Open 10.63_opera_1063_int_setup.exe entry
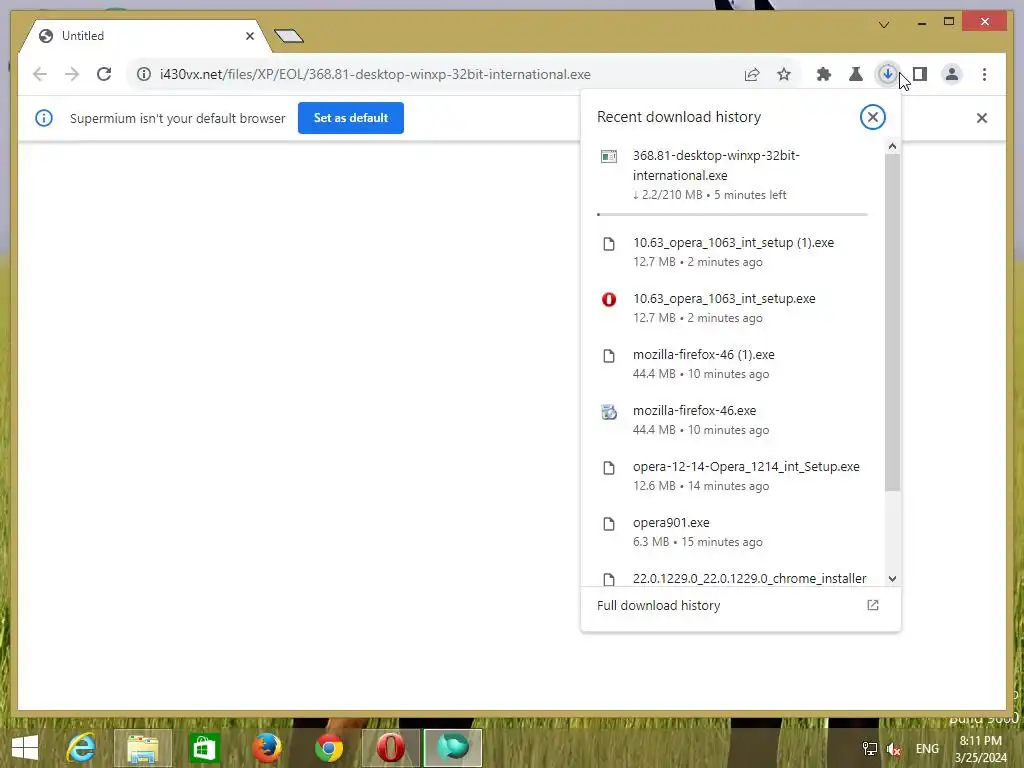This screenshot has width=1024, height=768. (735, 308)
